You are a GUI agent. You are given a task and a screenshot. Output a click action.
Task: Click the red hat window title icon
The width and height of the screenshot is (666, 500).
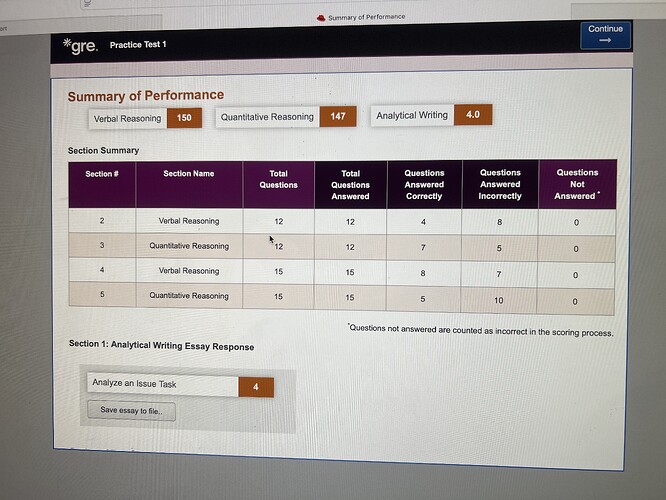pyautogui.click(x=321, y=18)
